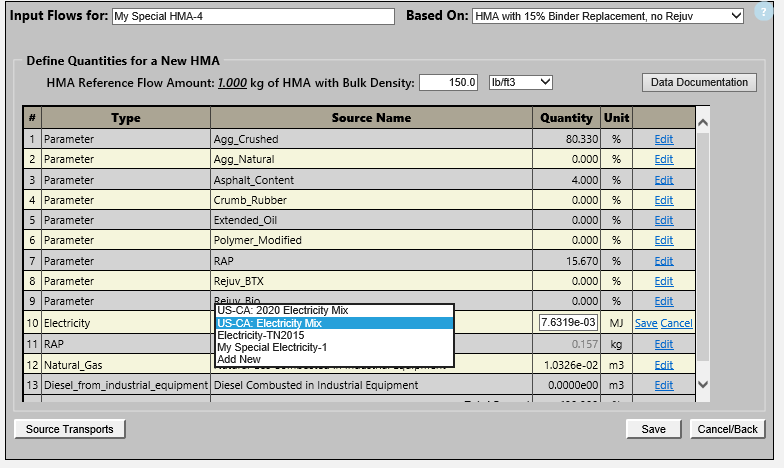Click Edit link for Asphalt_Content row
Screen dimensions: 784x468
[x=663, y=180]
